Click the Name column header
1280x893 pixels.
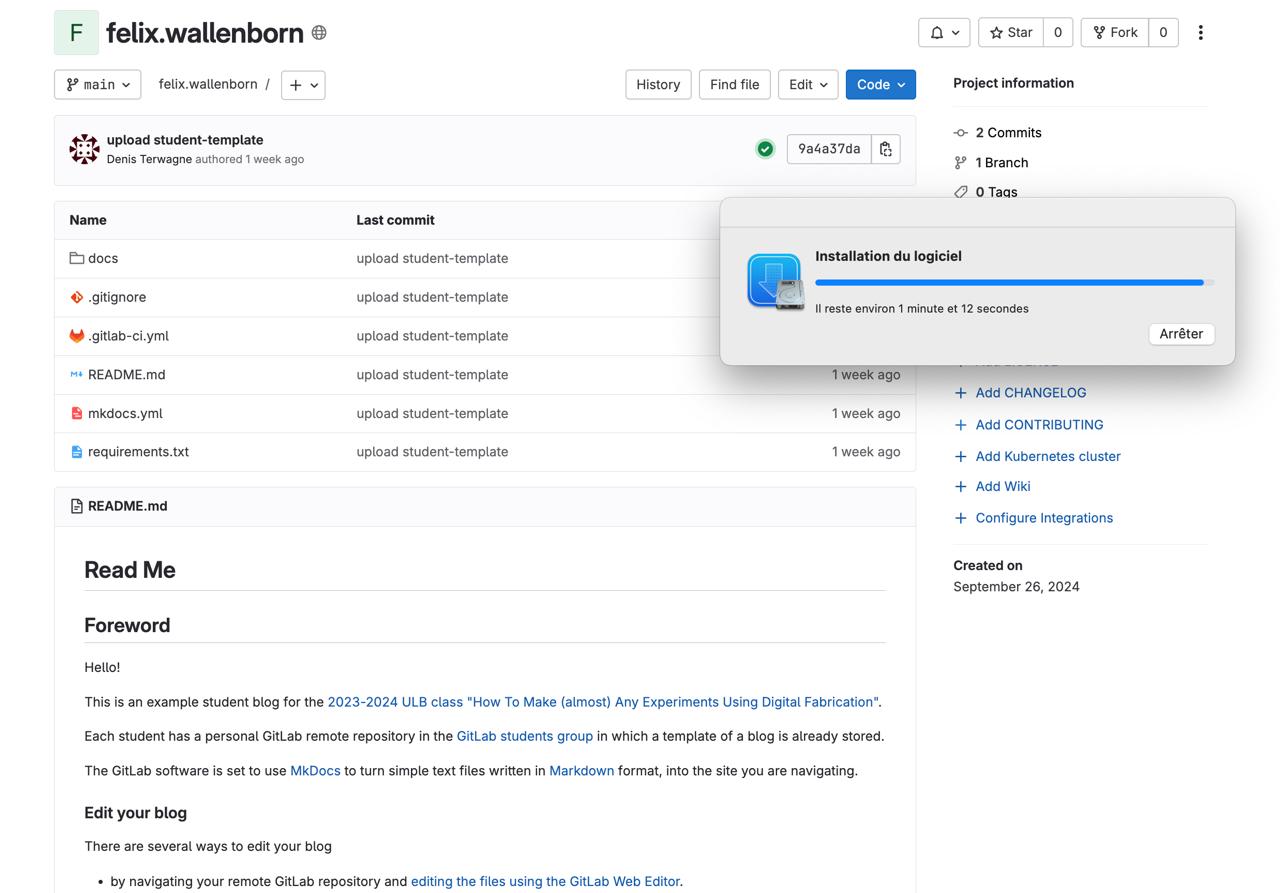[x=88, y=220]
